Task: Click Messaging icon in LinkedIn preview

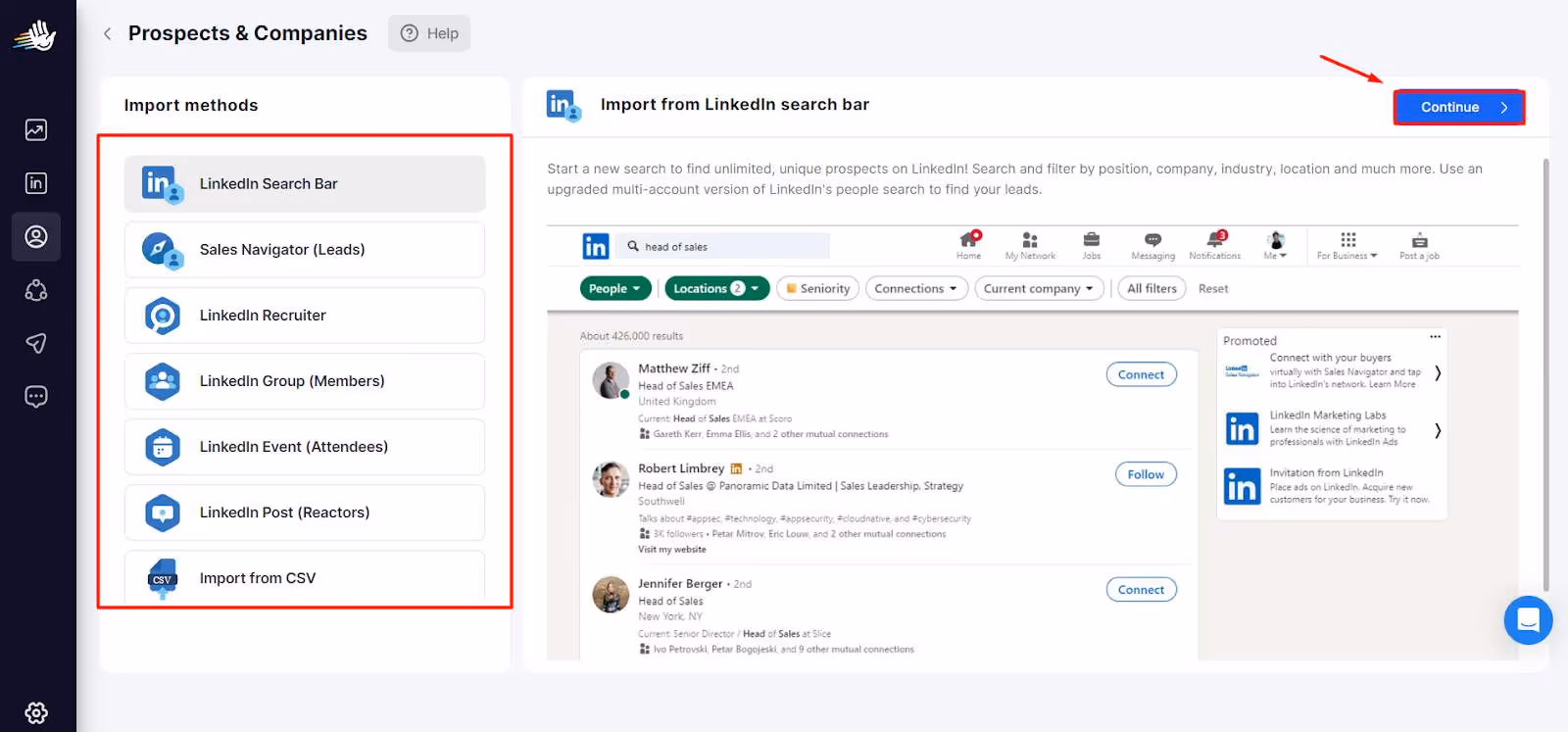Action: pyautogui.click(x=1152, y=245)
